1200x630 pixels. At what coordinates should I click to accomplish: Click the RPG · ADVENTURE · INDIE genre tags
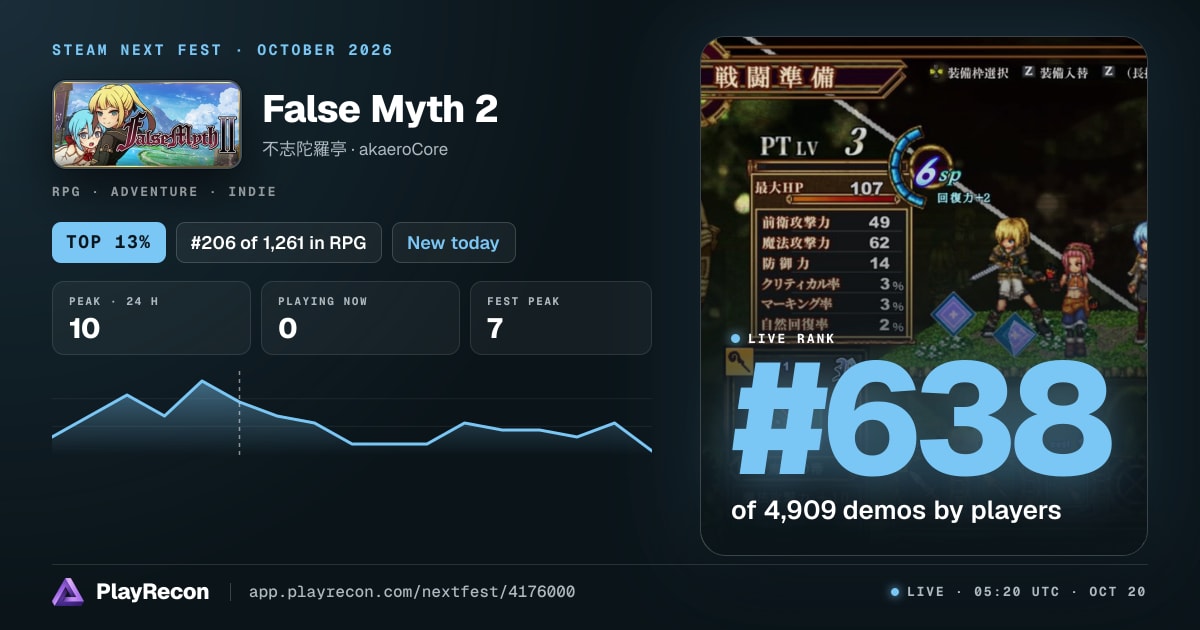[164, 191]
